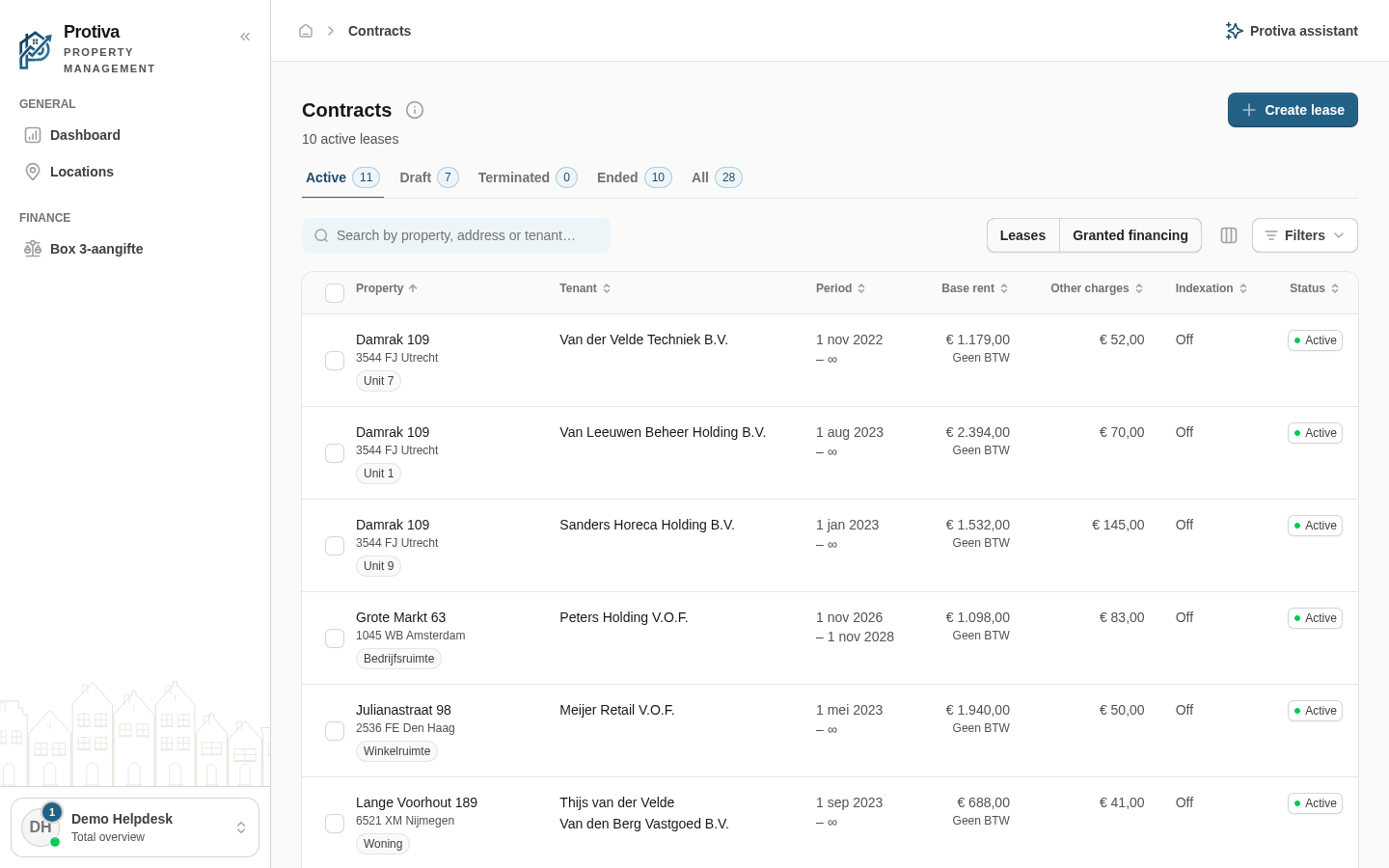Sort by Indexation column
This screenshot has height=868, width=1389.
pyautogui.click(x=1212, y=288)
